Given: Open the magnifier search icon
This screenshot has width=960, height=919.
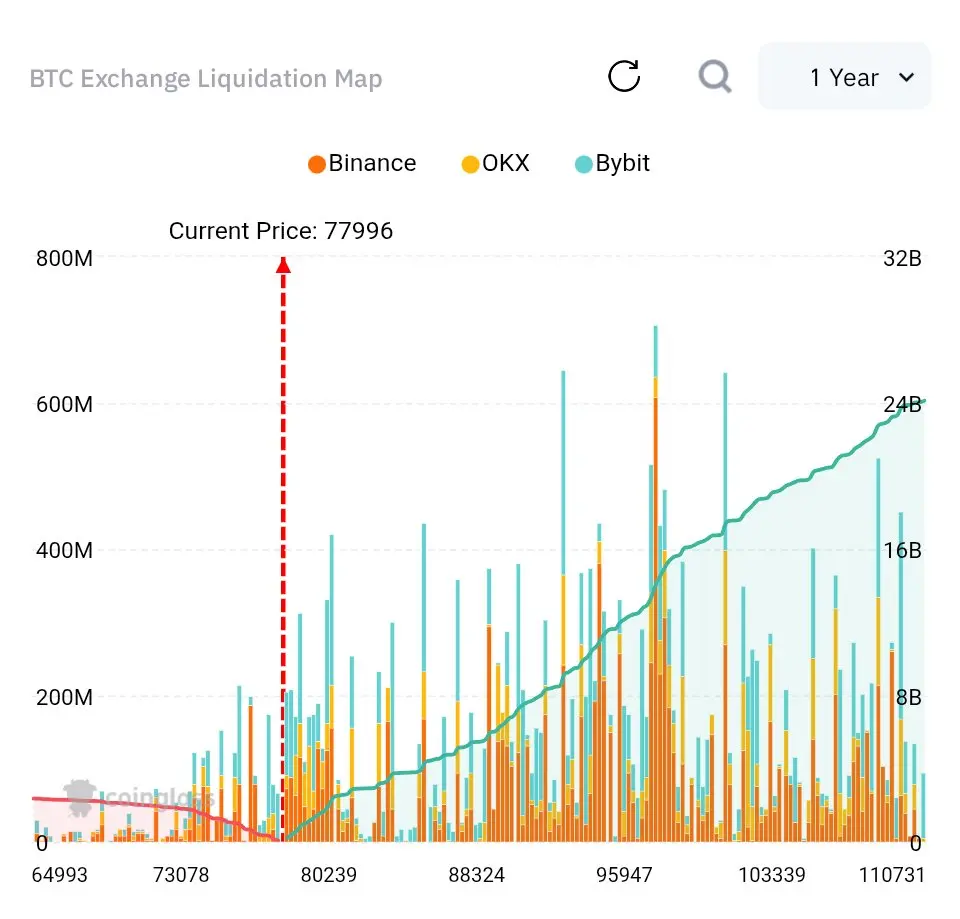Looking at the screenshot, I should point(714,77).
